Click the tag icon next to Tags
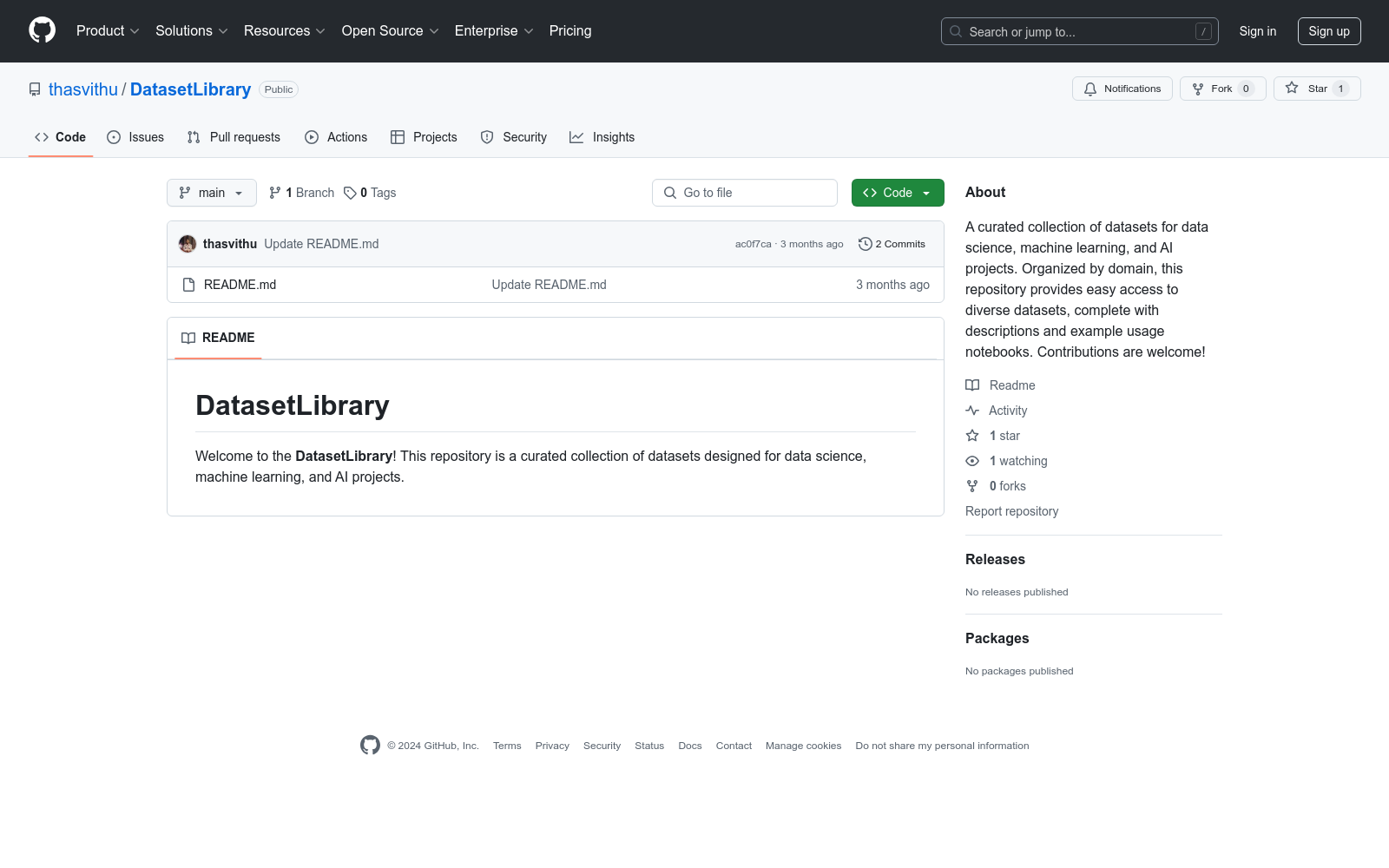 click(350, 193)
